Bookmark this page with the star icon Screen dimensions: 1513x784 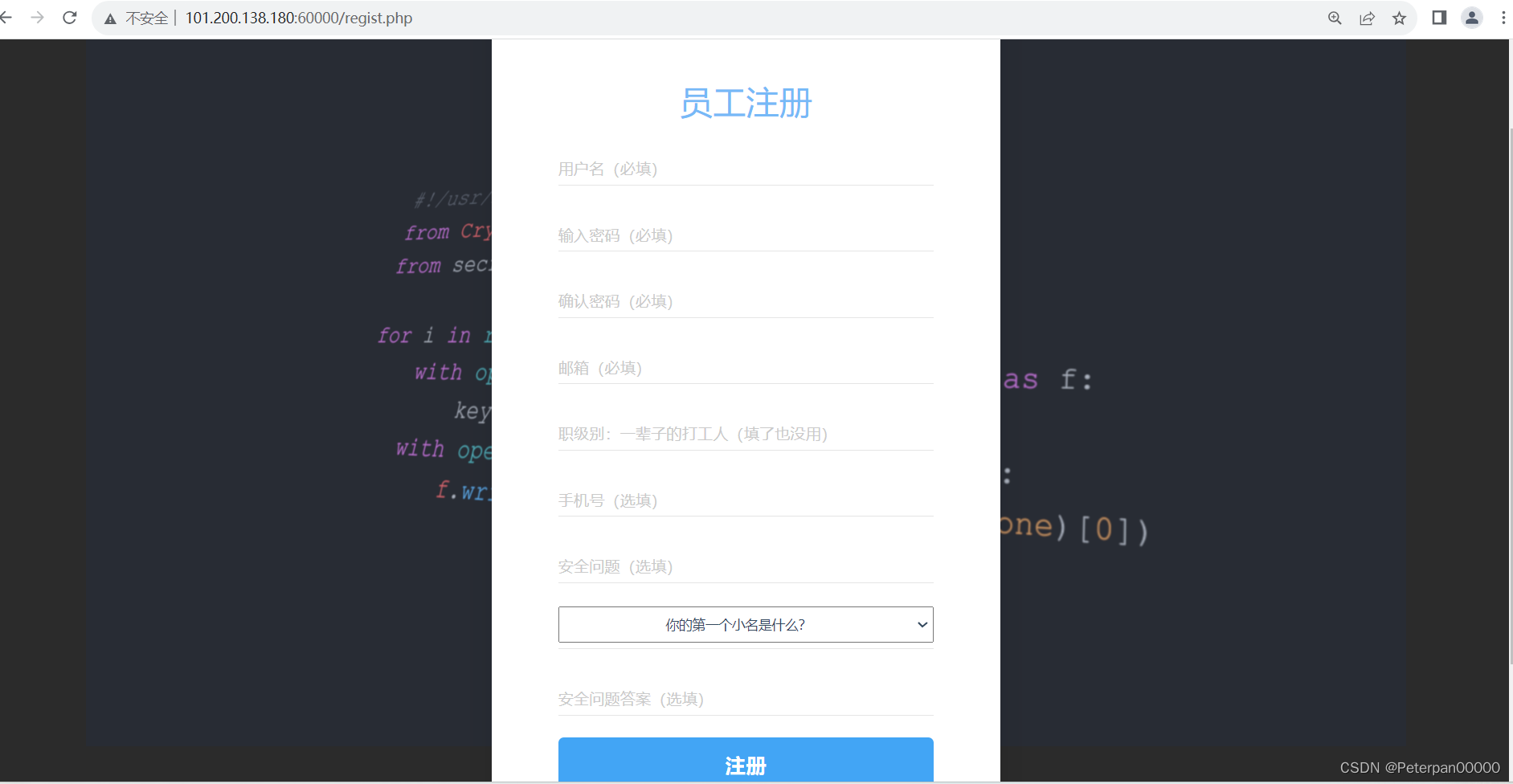[1399, 18]
